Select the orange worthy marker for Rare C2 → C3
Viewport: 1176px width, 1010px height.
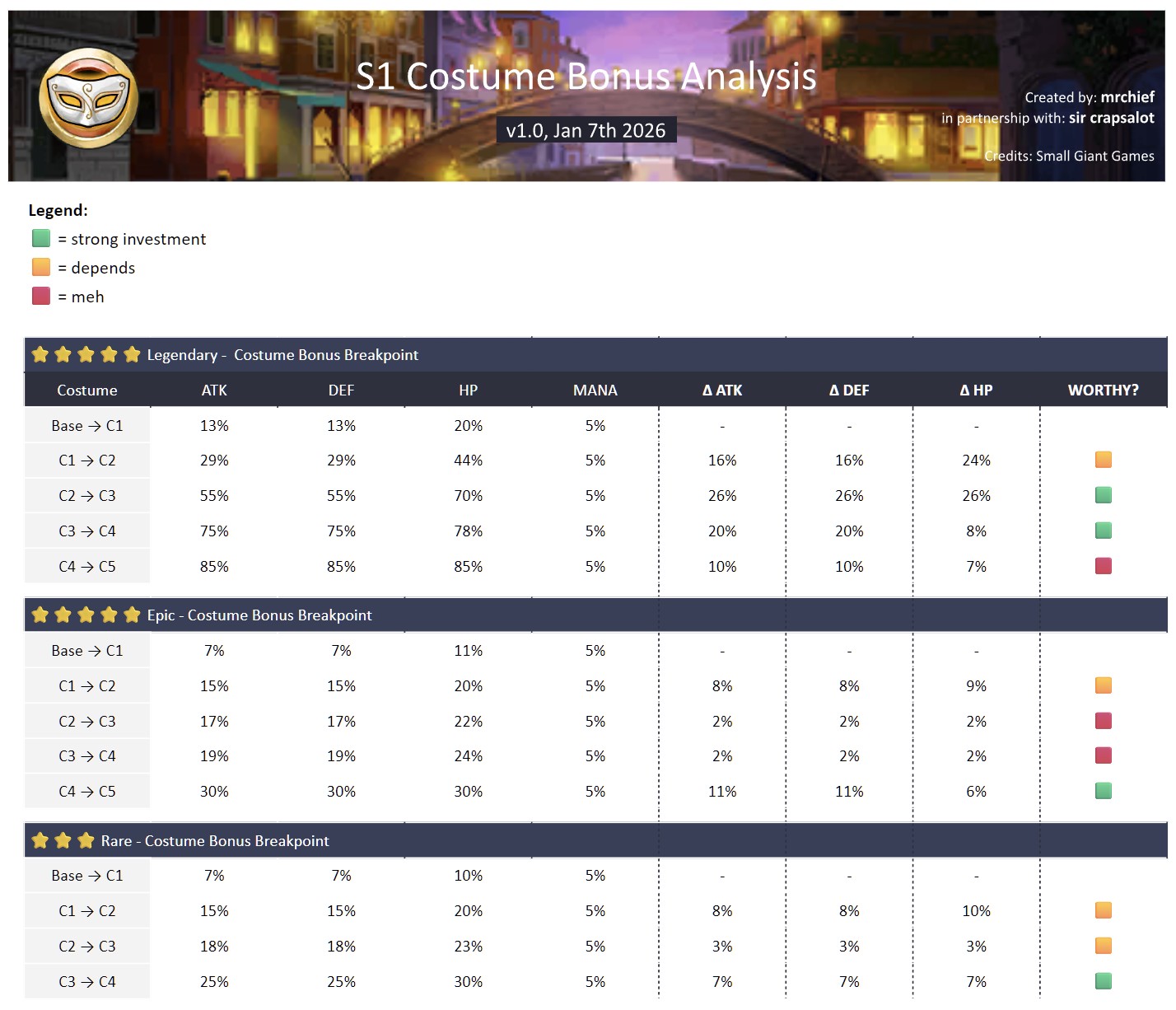click(1103, 946)
